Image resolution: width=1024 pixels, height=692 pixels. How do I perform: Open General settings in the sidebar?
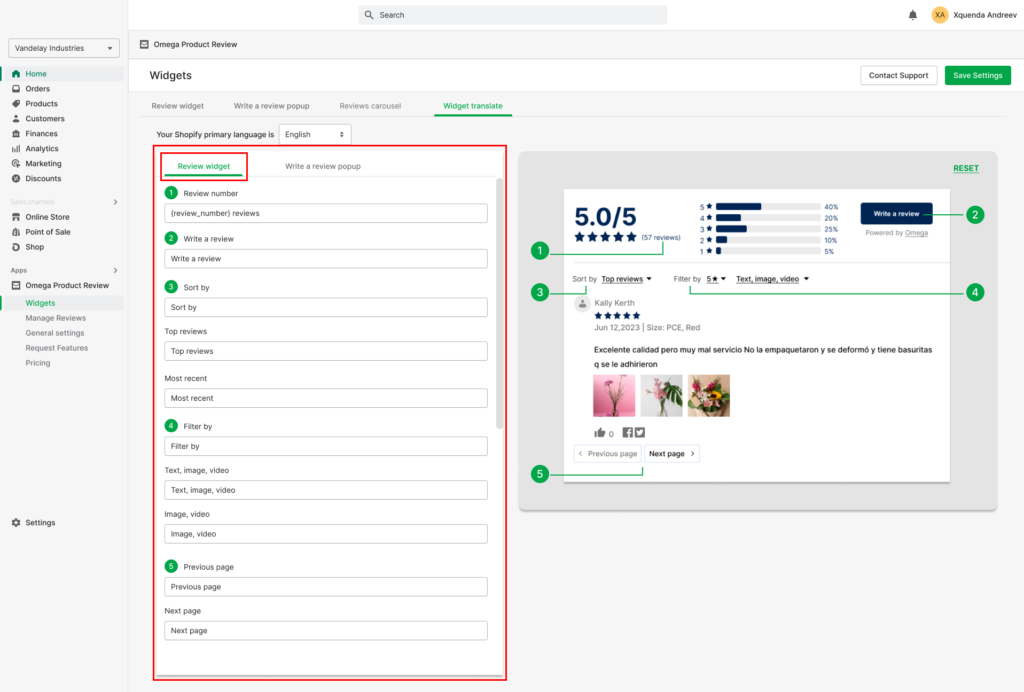(x=55, y=334)
